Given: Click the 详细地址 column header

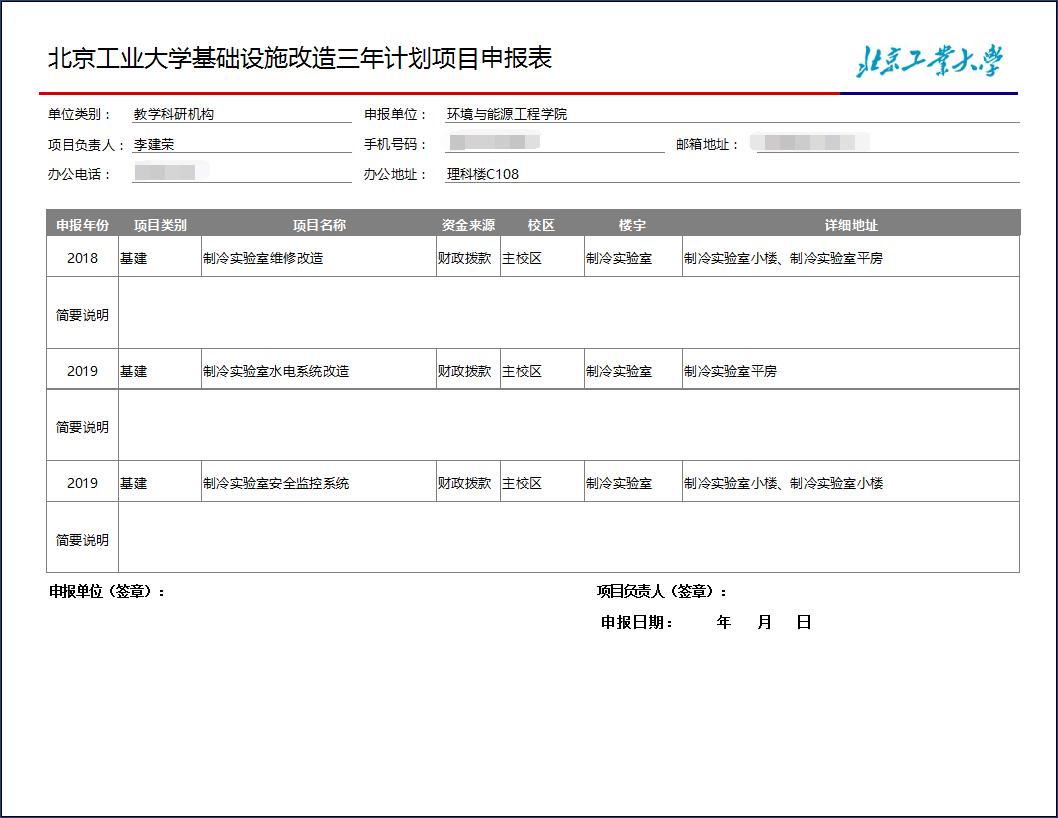Looking at the screenshot, I should tap(850, 225).
